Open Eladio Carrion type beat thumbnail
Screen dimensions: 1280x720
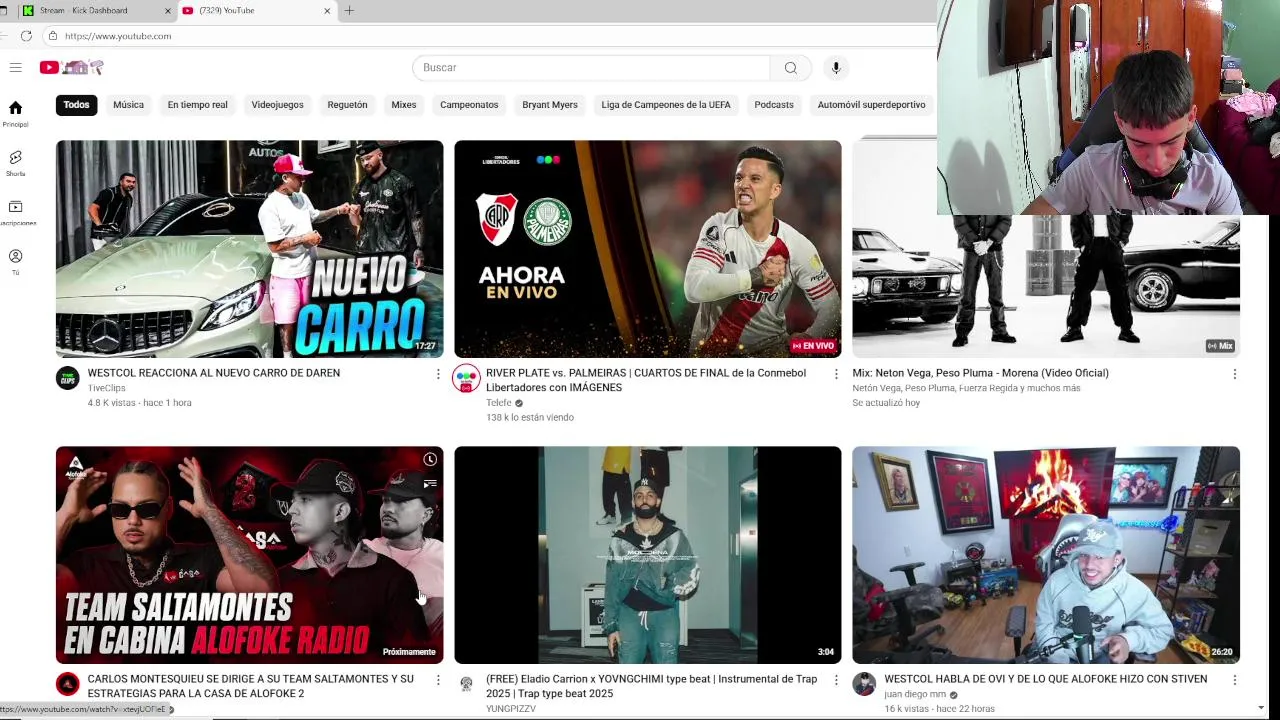(648, 555)
